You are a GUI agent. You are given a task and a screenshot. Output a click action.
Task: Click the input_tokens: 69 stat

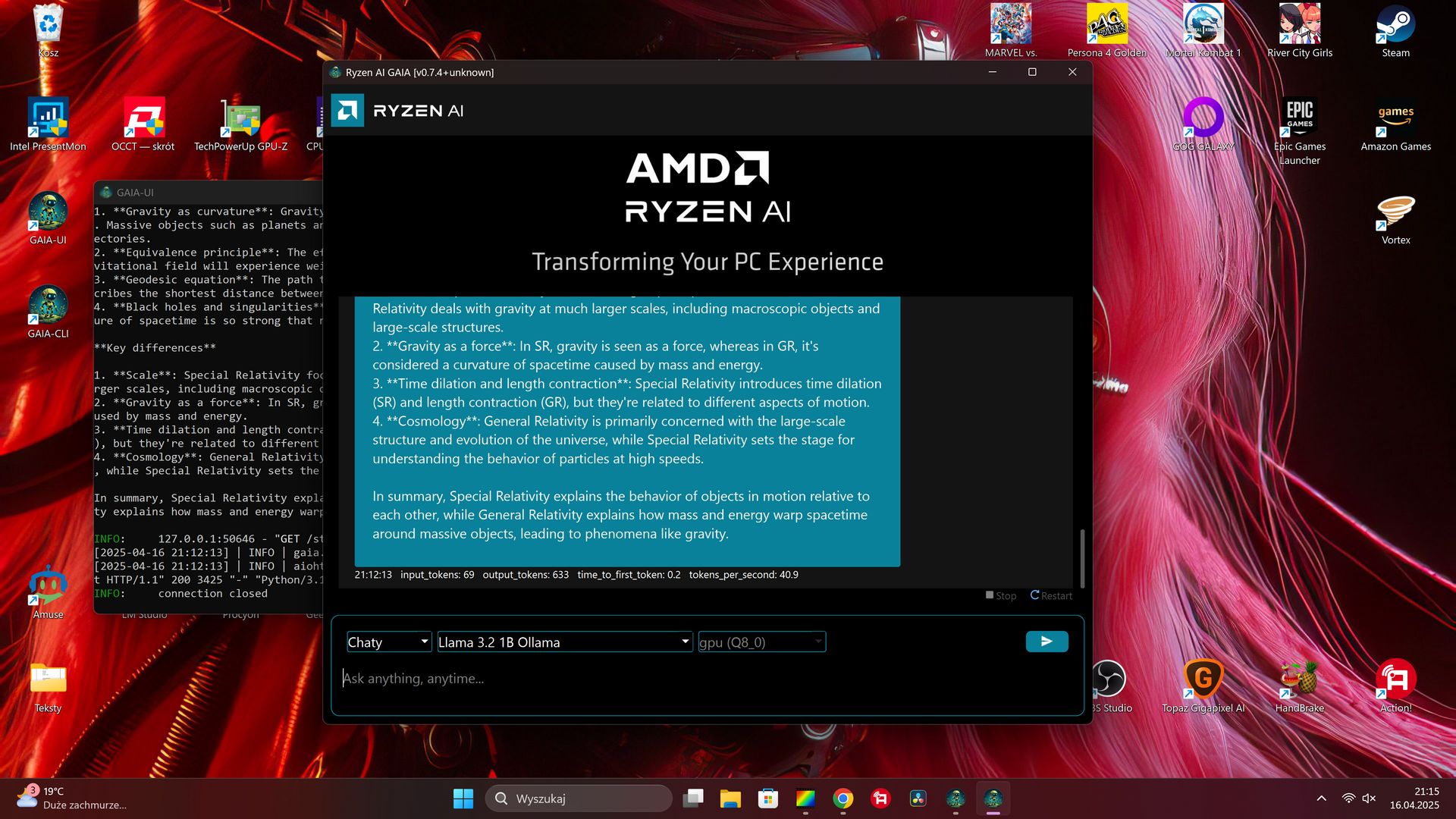point(437,575)
